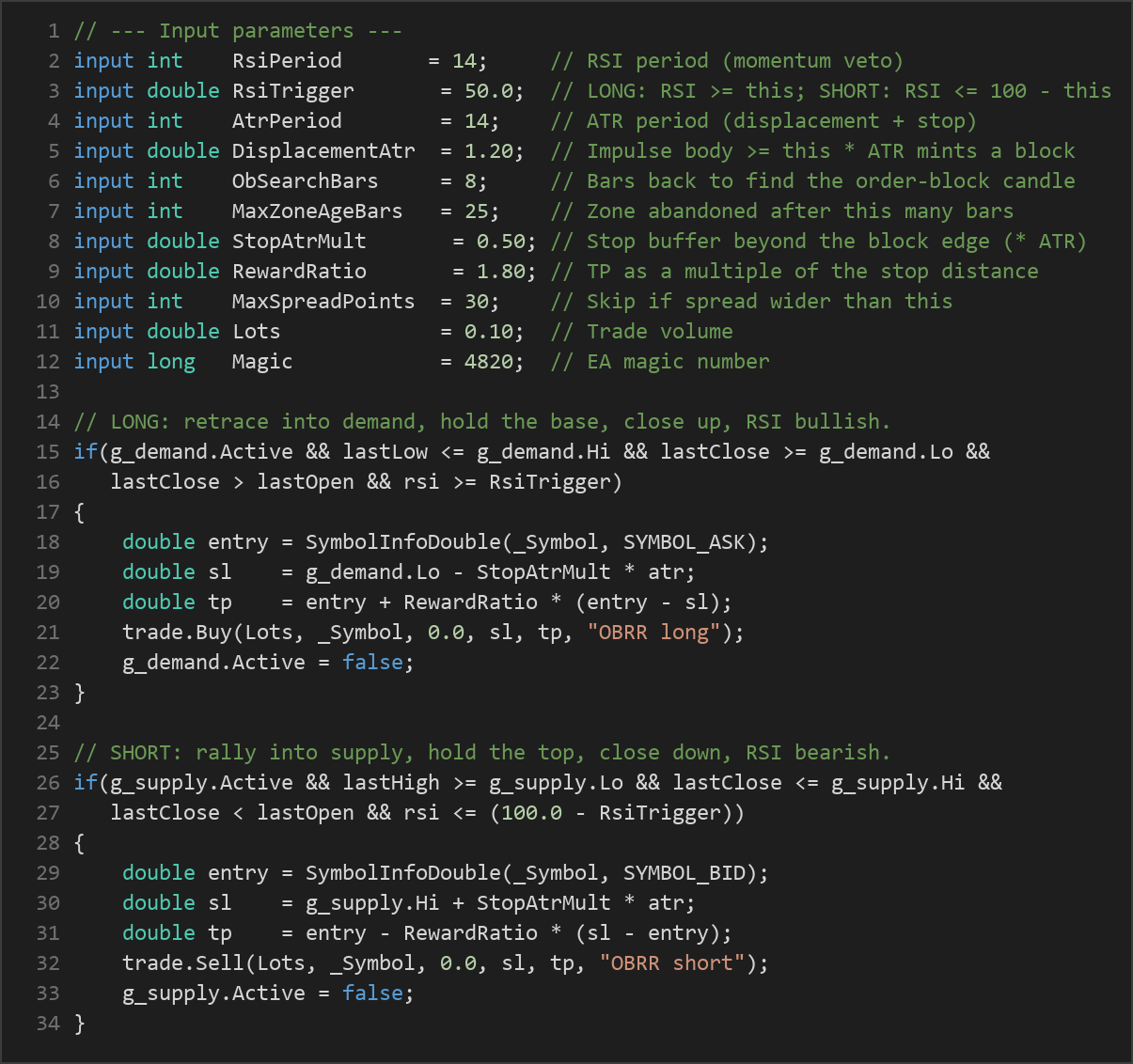The width and height of the screenshot is (1133, 1064).
Task: Click "lastHigh" in the short condition
Action: click(x=391, y=783)
